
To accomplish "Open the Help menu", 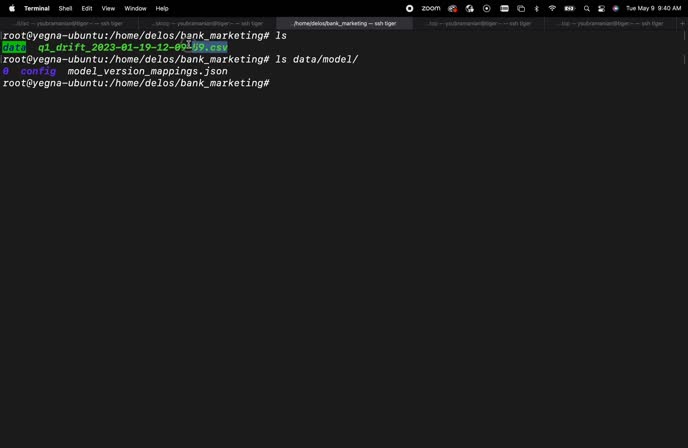I will [162, 8].
